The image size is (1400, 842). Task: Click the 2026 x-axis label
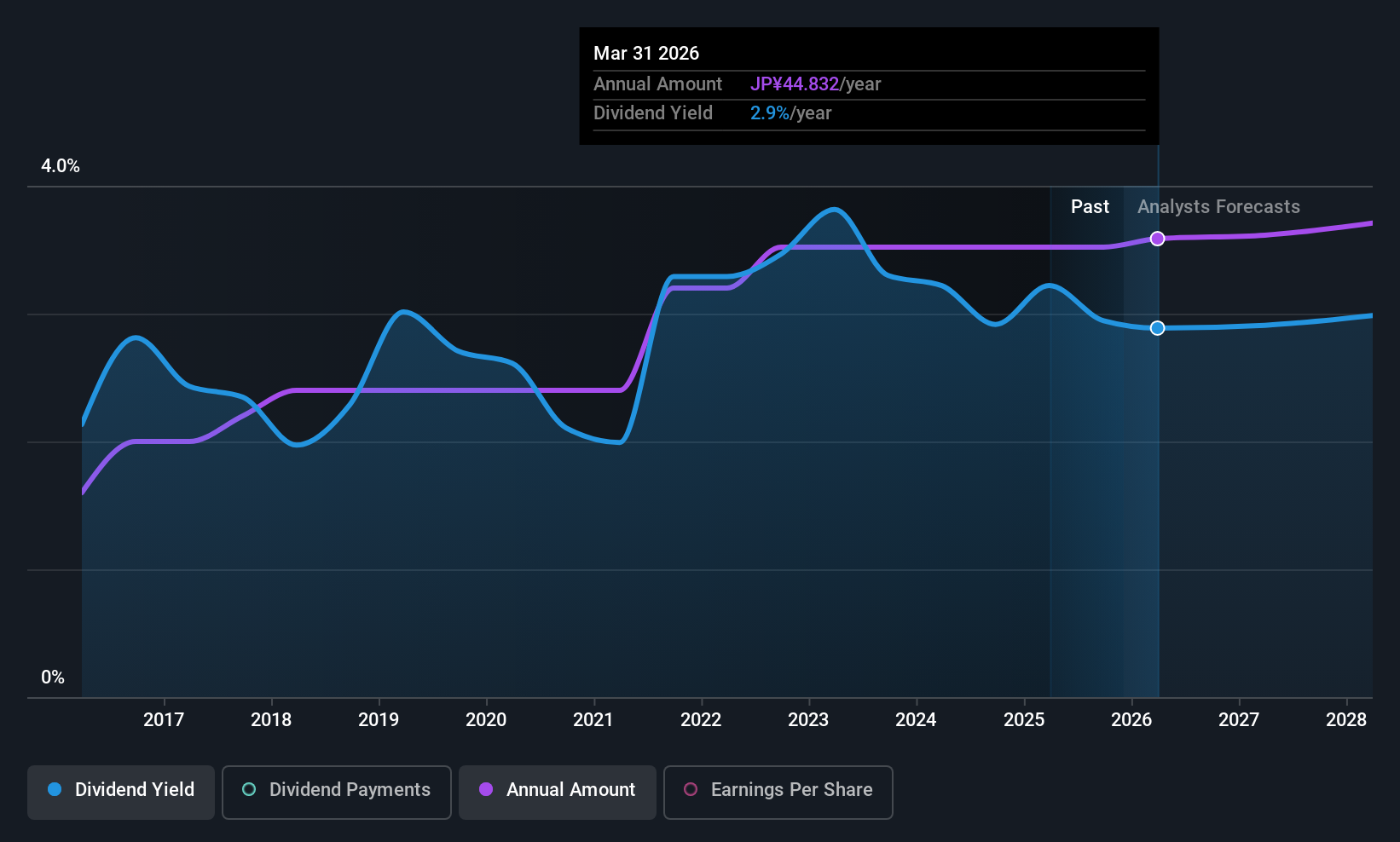[x=1131, y=720]
